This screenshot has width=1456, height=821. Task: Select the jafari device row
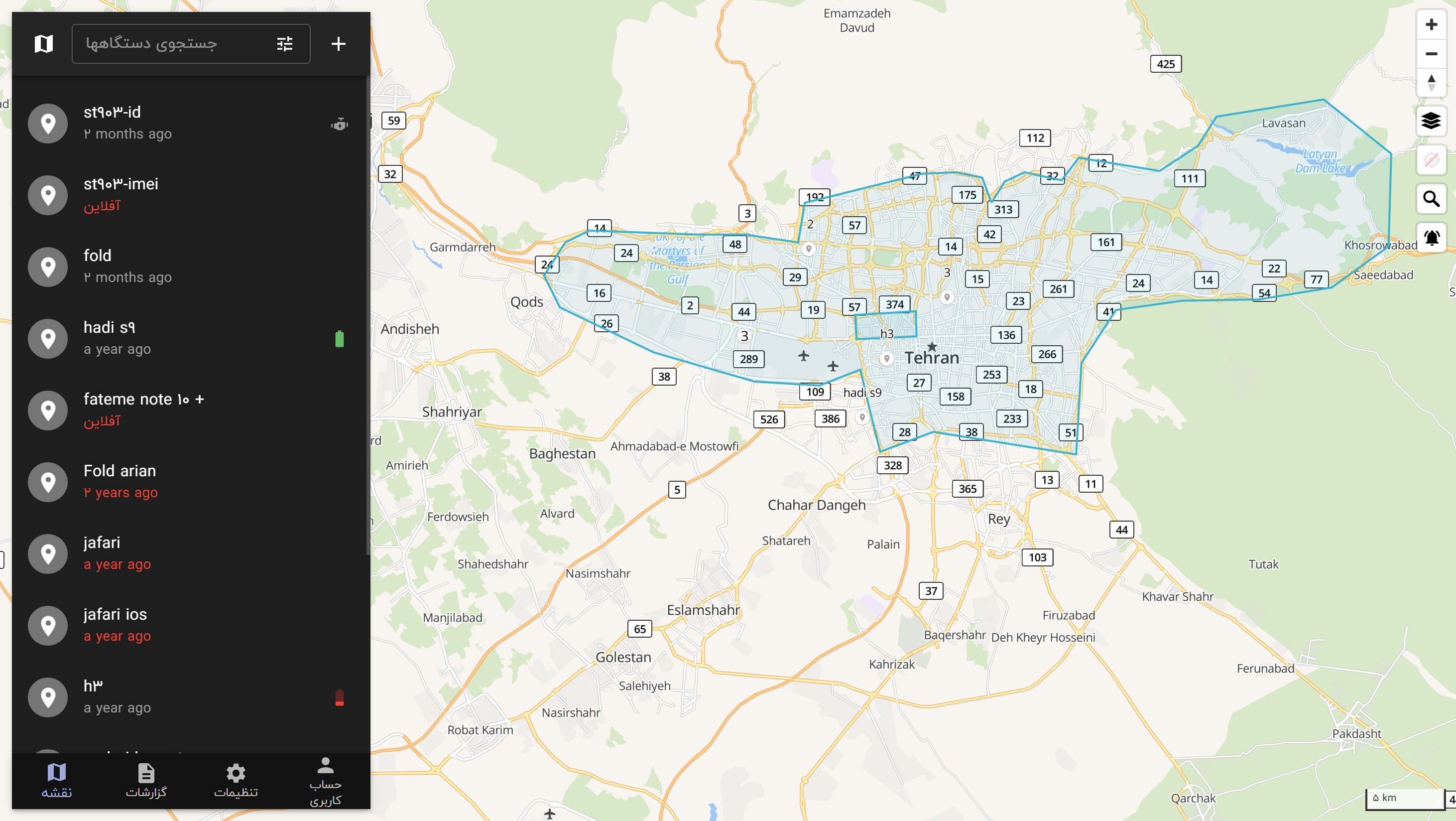pos(191,553)
